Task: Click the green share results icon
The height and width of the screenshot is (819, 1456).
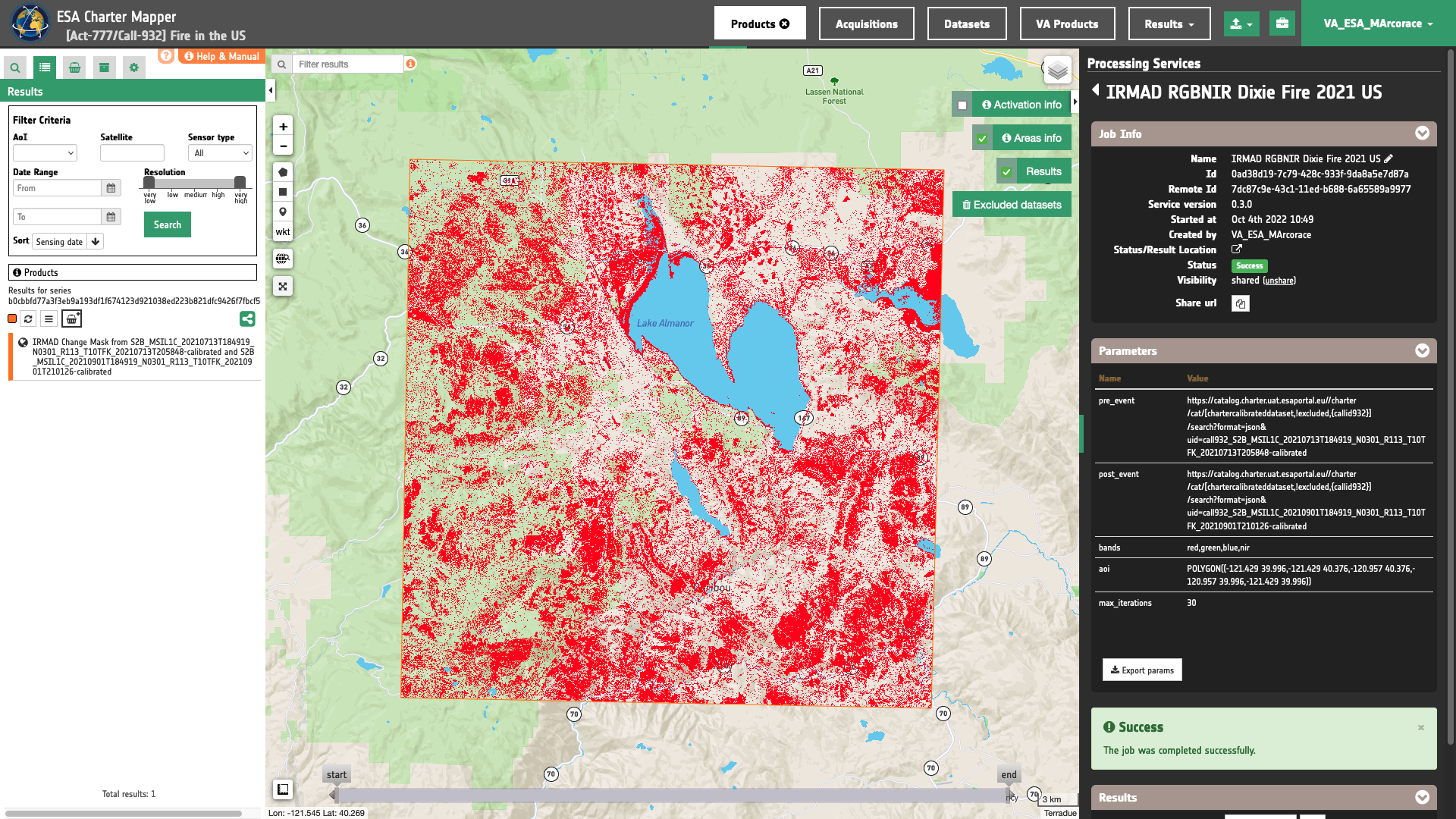Action: coord(247,319)
